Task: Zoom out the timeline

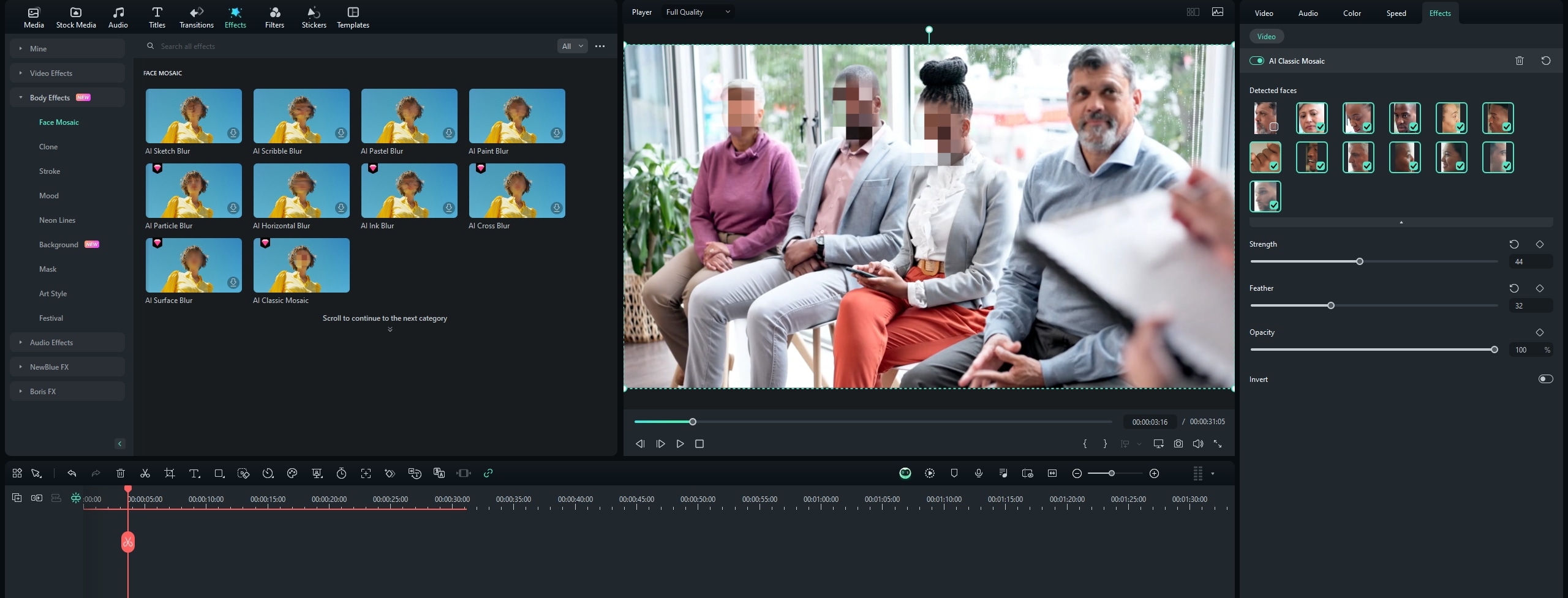Action: (x=1077, y=473)
